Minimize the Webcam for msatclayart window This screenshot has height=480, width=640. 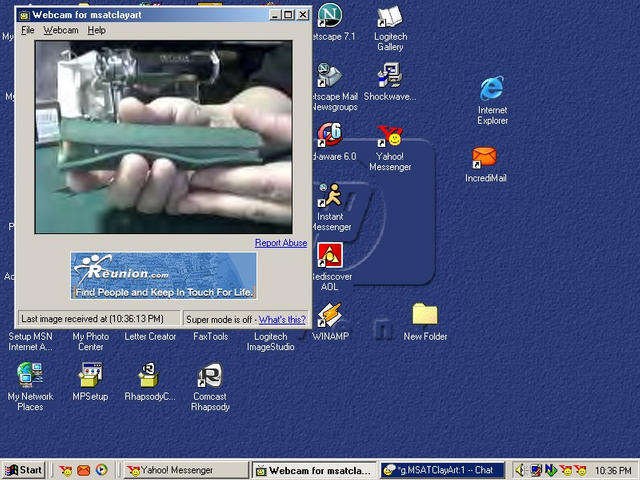pyautogui.click(x=275, y=15)
